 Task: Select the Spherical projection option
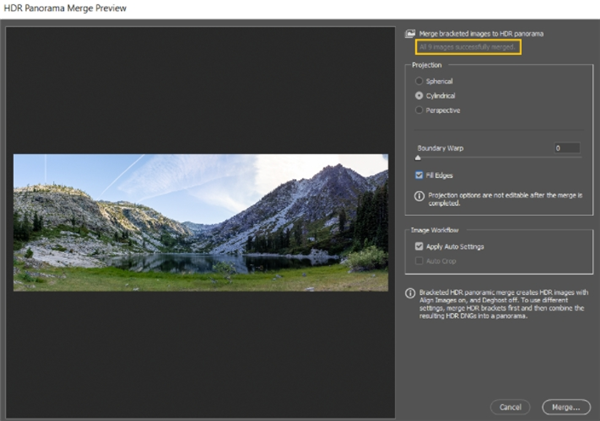tap(419, 81)
